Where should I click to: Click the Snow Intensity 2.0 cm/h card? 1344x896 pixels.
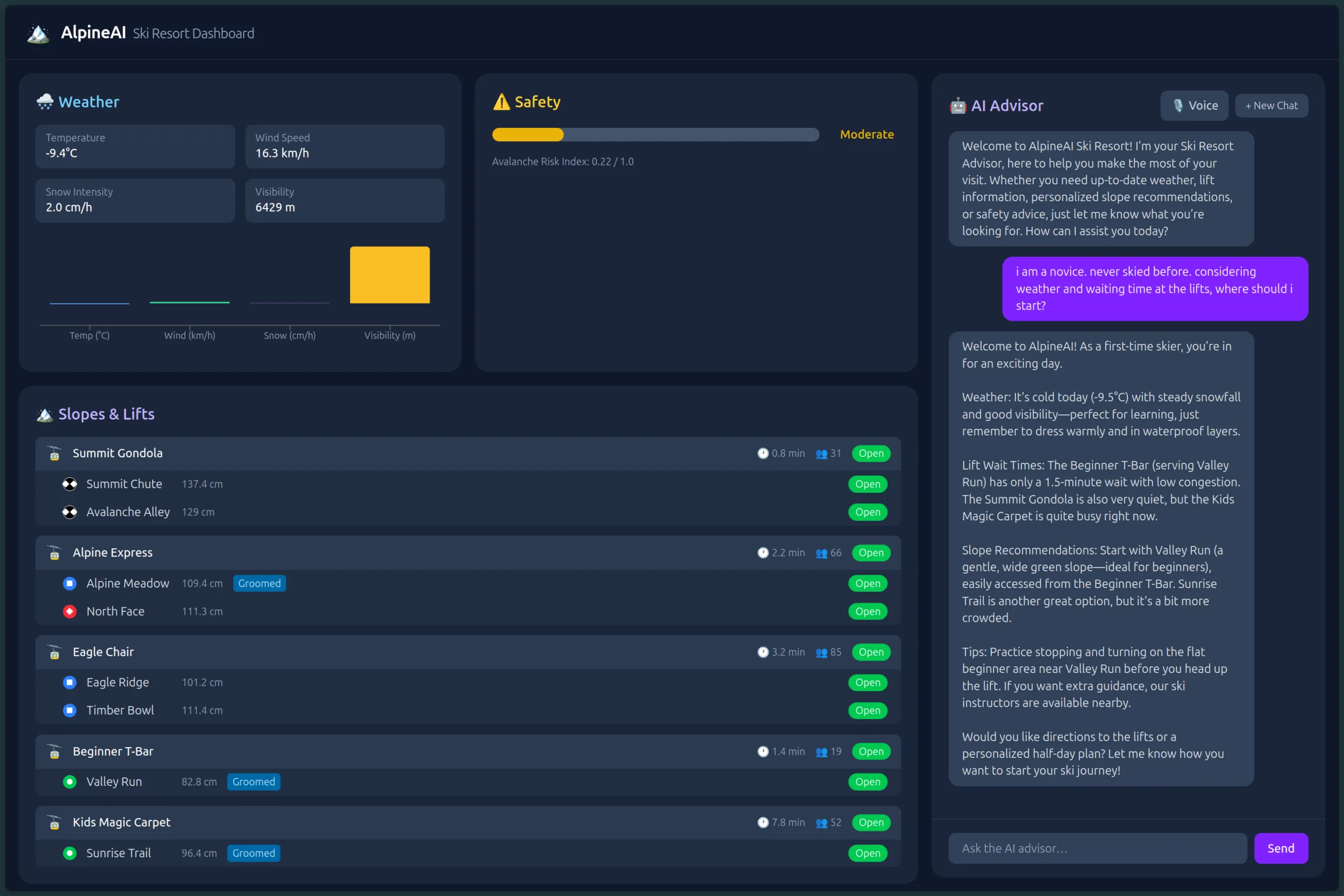tap(135, 200)
